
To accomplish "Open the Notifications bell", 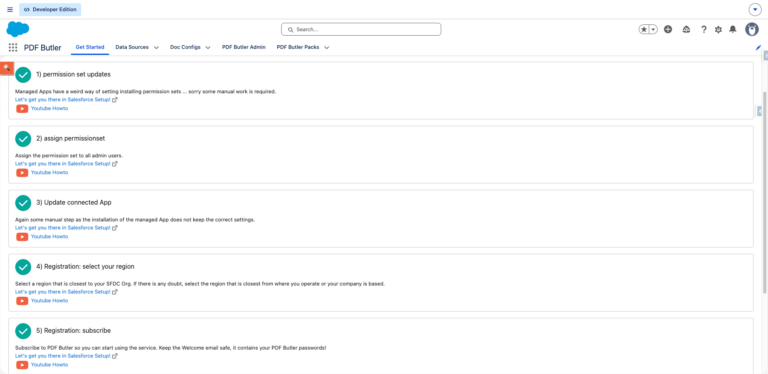I will [733, 29].
